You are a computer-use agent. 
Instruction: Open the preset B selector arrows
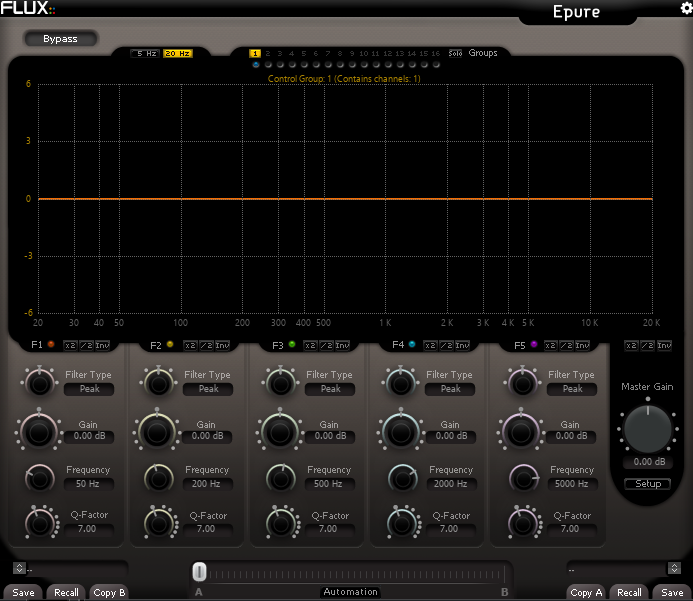(674, 568)
